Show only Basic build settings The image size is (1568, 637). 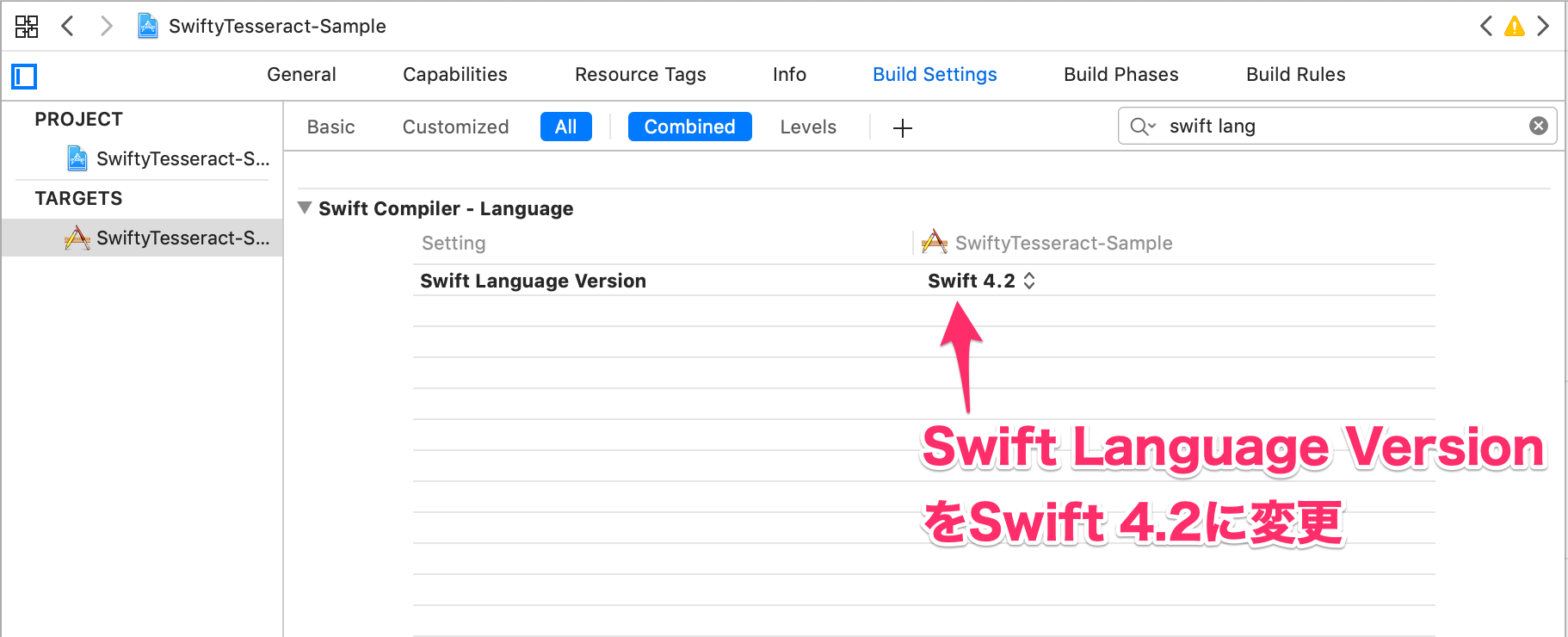[330, 127]
